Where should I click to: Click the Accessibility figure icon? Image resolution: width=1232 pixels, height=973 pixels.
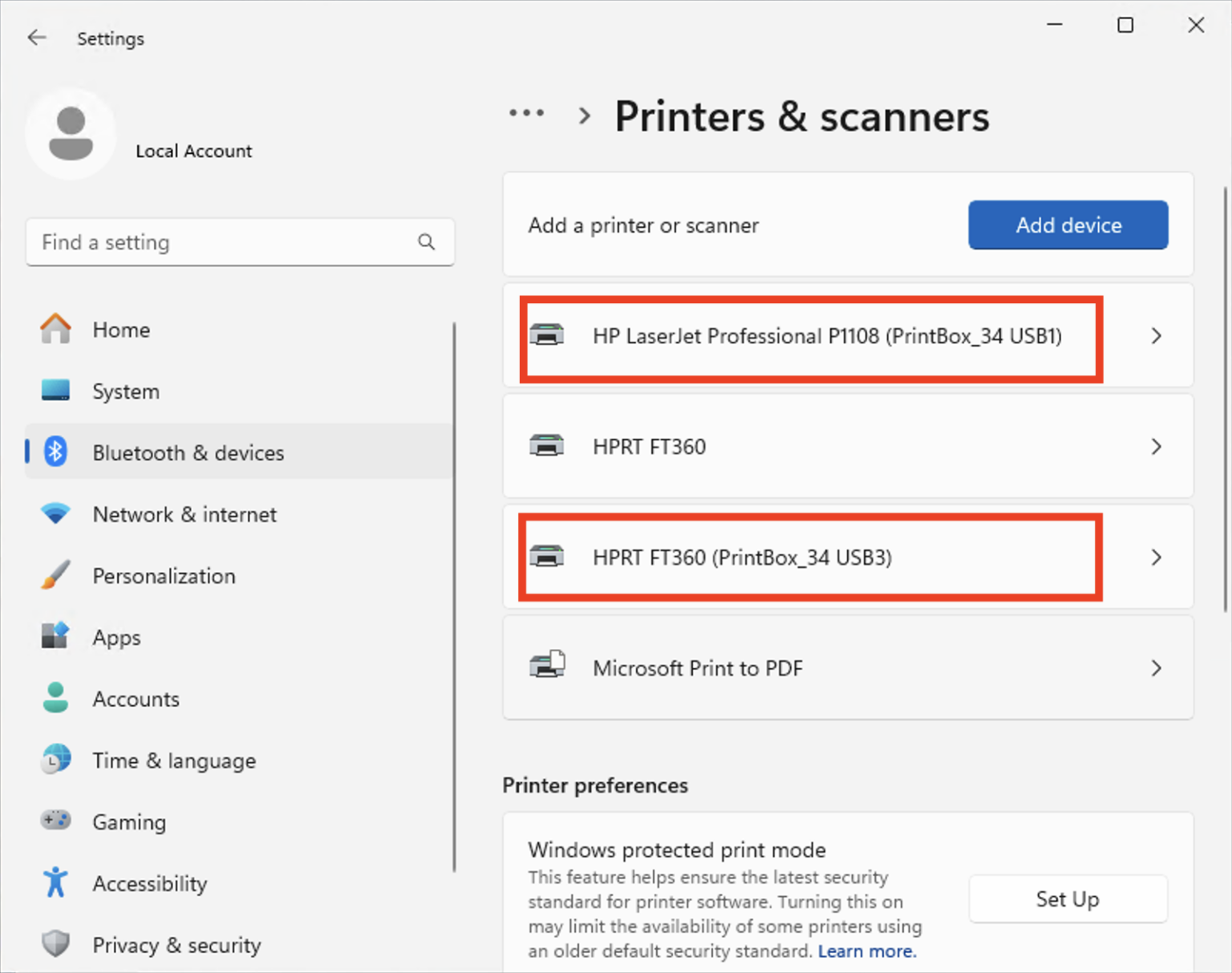[x=55, y=882]
